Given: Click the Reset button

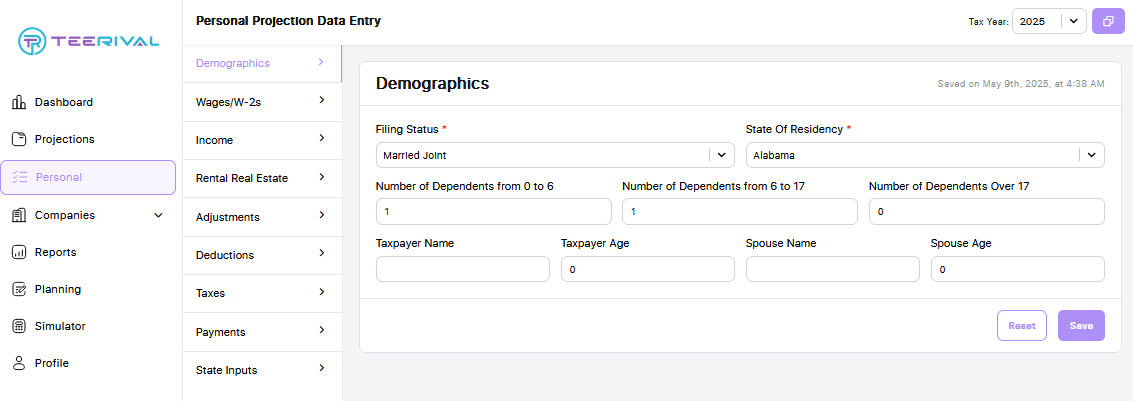Looking at the screenshot, I should pyautogui.click(x=1022, y=325).
